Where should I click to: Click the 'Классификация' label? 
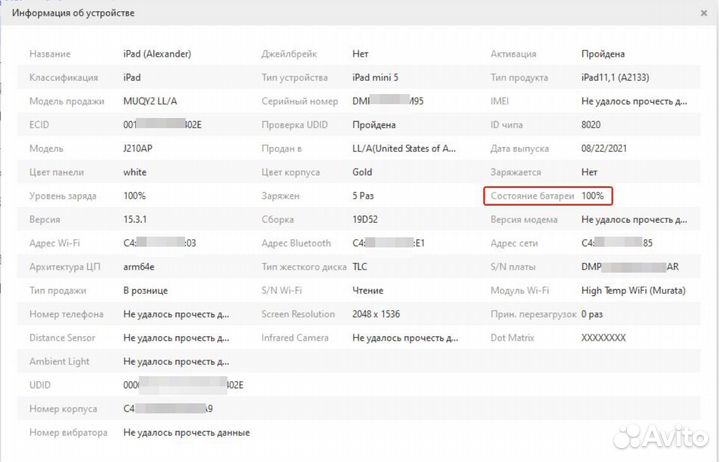(63, 78)
